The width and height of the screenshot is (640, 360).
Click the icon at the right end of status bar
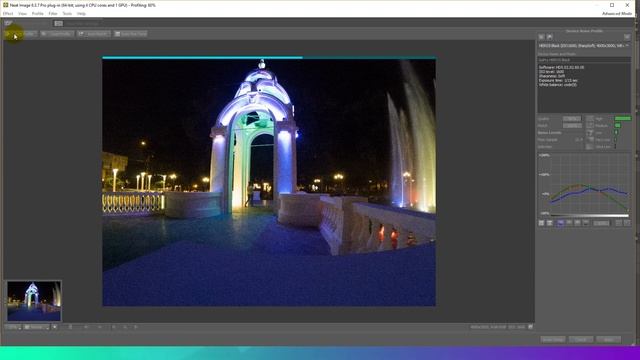pos(530,327)
